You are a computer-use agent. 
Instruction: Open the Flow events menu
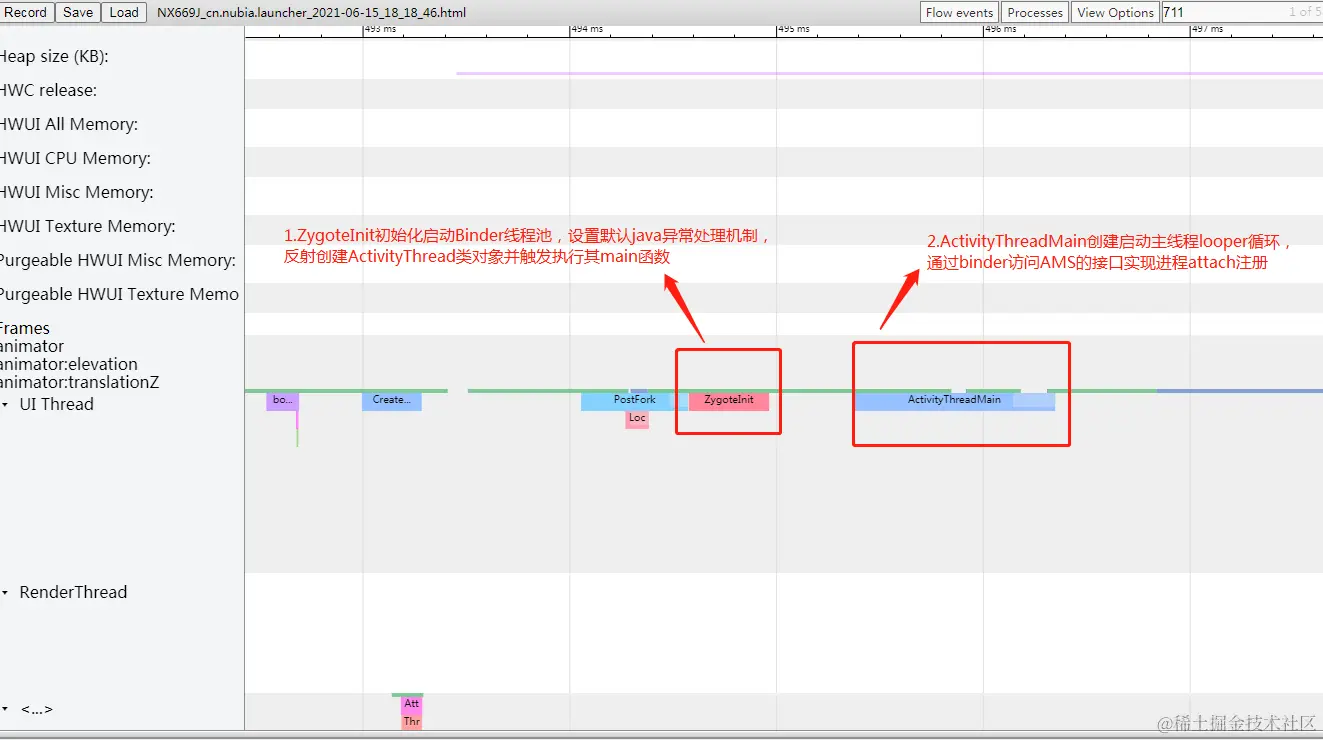[959, 12]
